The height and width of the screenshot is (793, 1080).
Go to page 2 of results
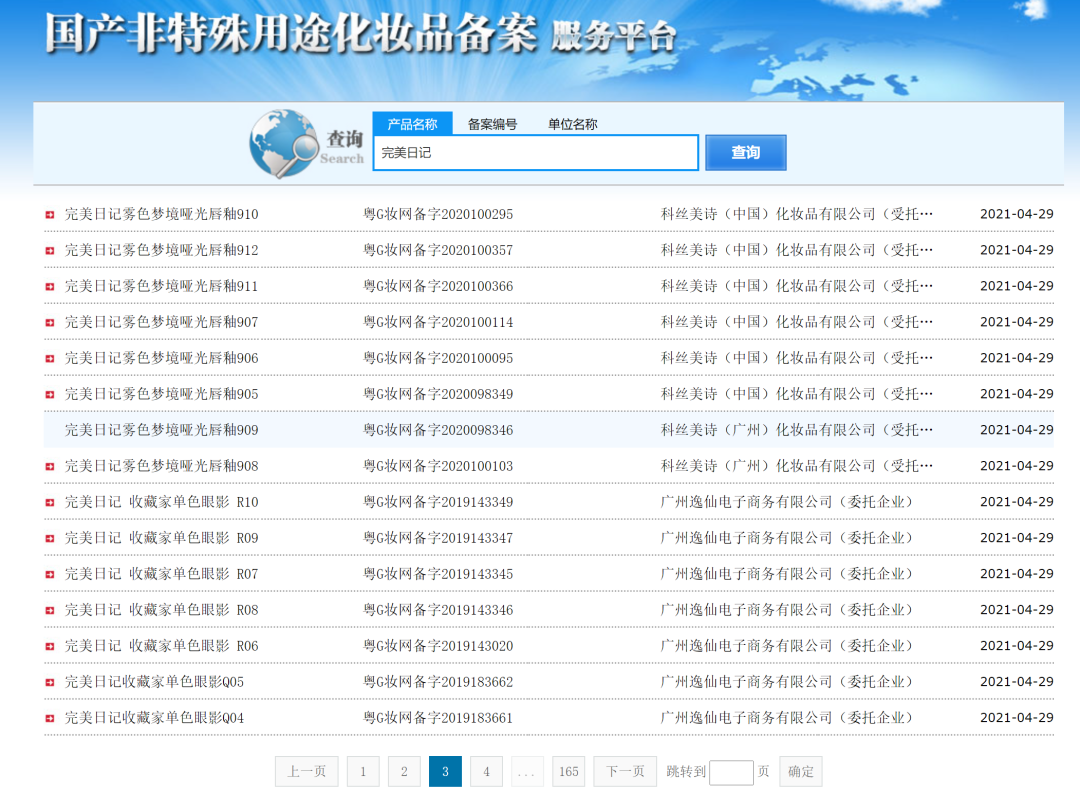point(404,772)
